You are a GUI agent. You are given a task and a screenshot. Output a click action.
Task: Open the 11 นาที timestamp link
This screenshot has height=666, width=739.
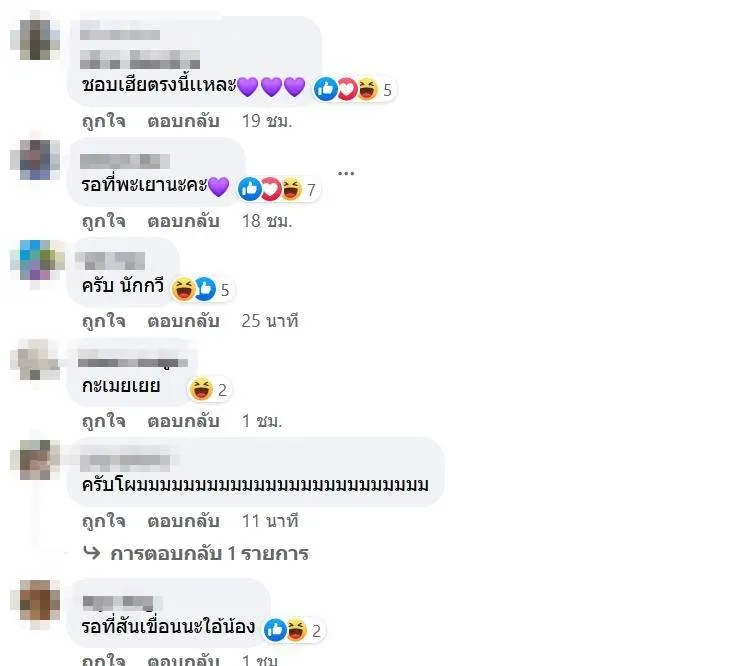point(270,521)
